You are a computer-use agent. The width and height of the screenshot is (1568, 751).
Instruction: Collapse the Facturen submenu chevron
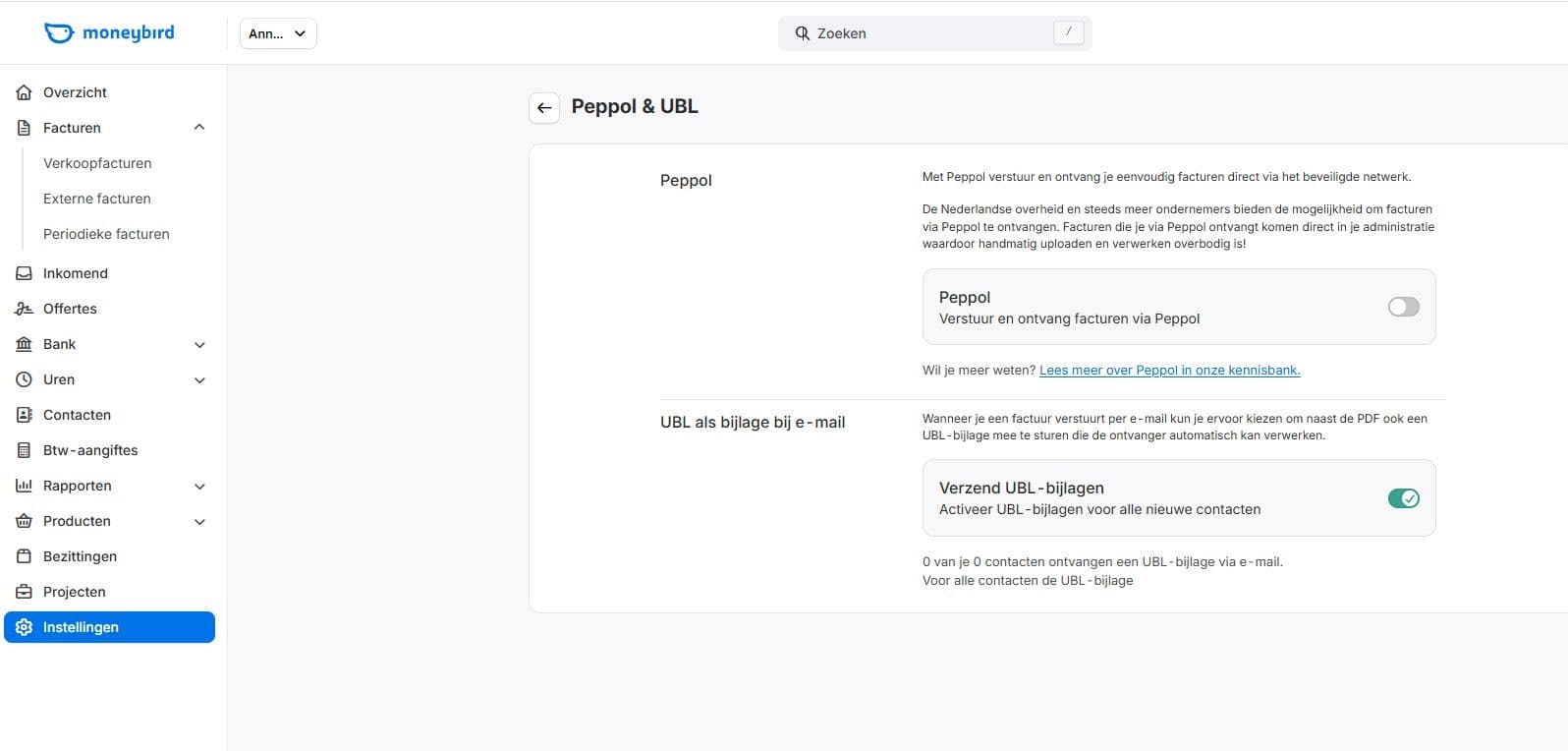(x=199, y=128)
